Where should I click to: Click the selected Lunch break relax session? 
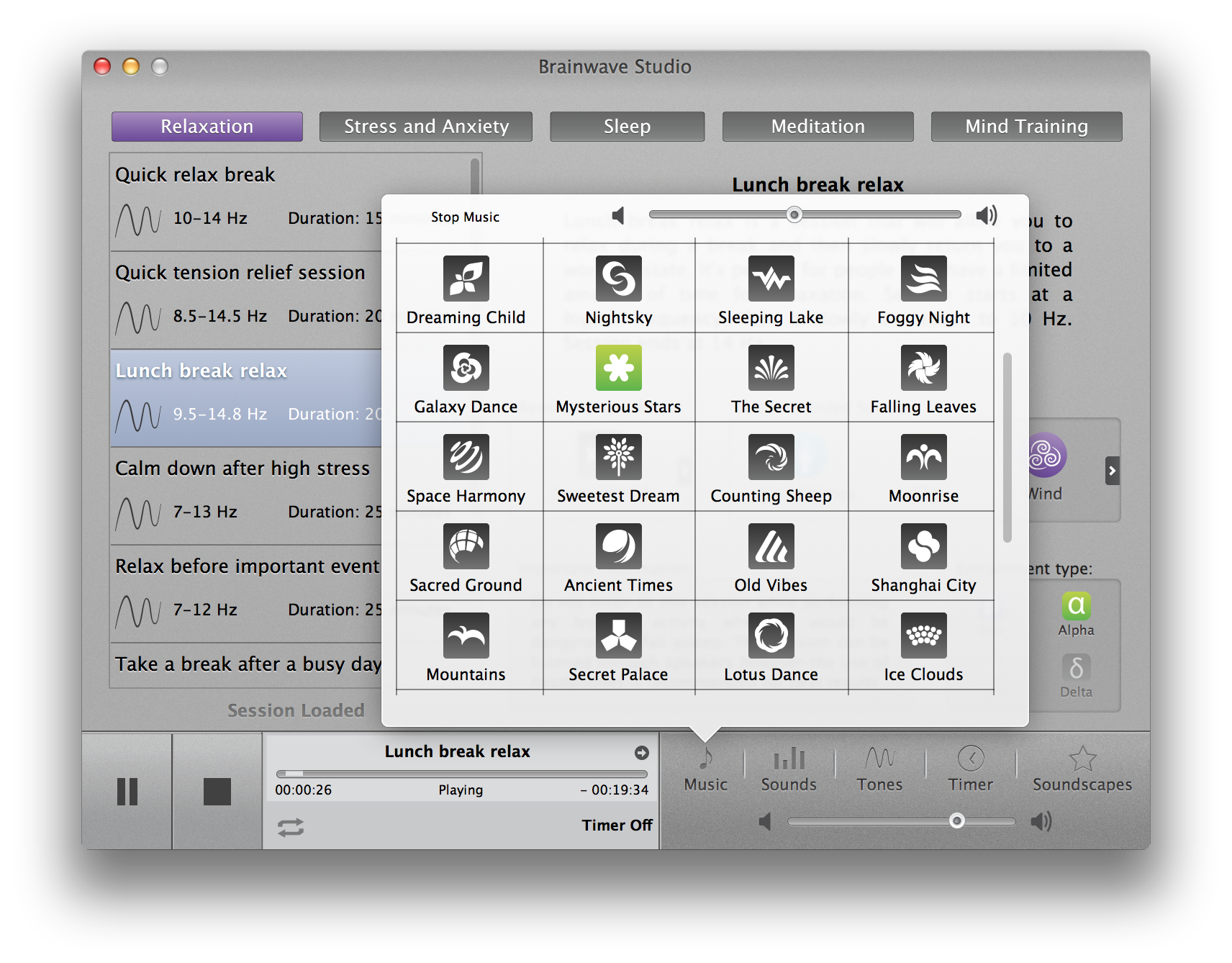(x=246, y=398)
